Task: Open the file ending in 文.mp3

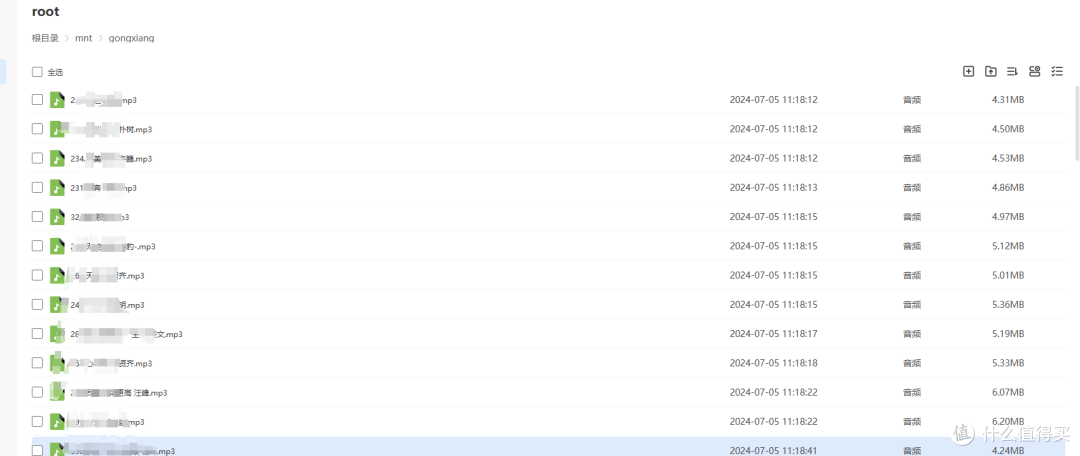Action: (x=126, y=334)
